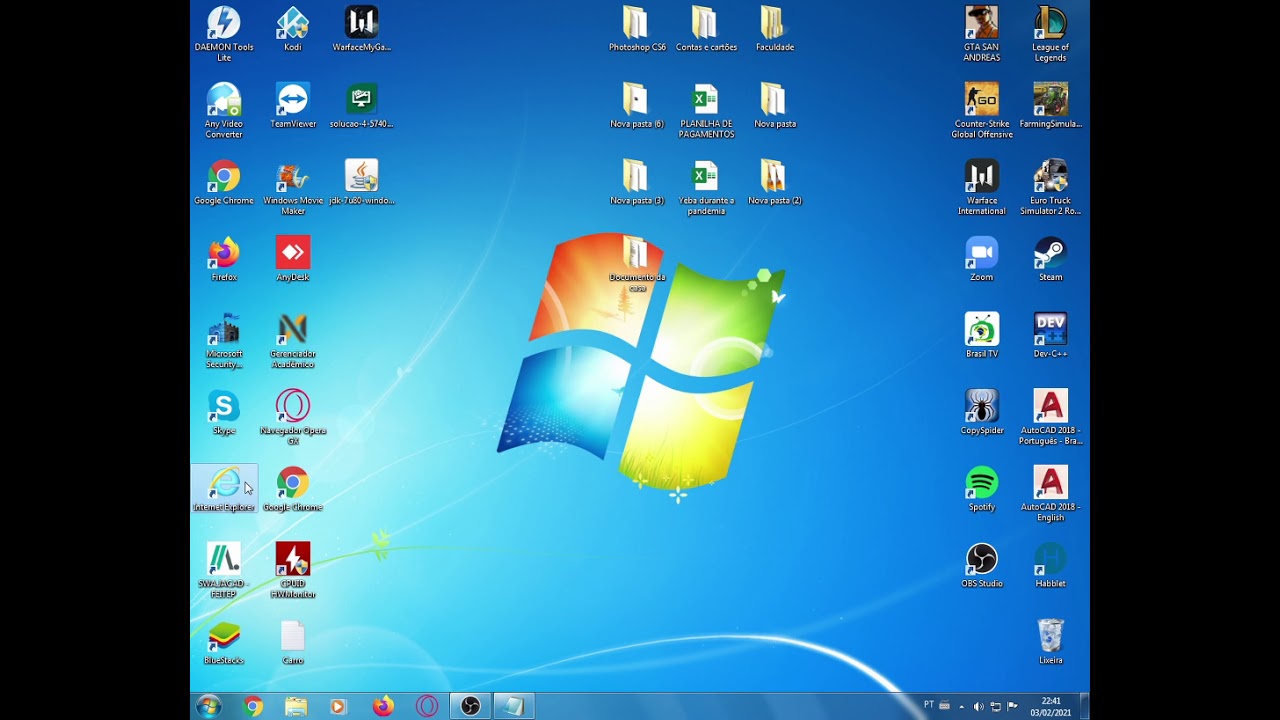Select Yeba durante a pandemia spreadsheet

point(706,187)
